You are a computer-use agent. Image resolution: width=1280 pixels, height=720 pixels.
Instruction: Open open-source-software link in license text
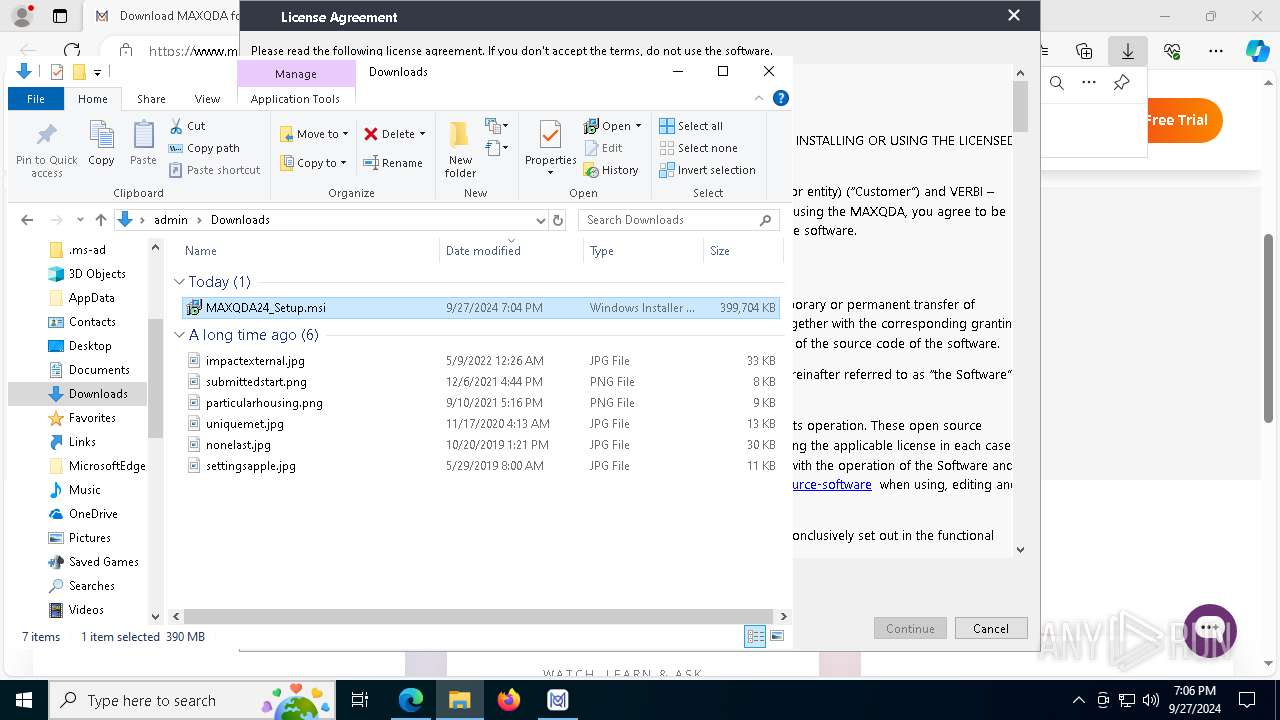click(832, 485)
